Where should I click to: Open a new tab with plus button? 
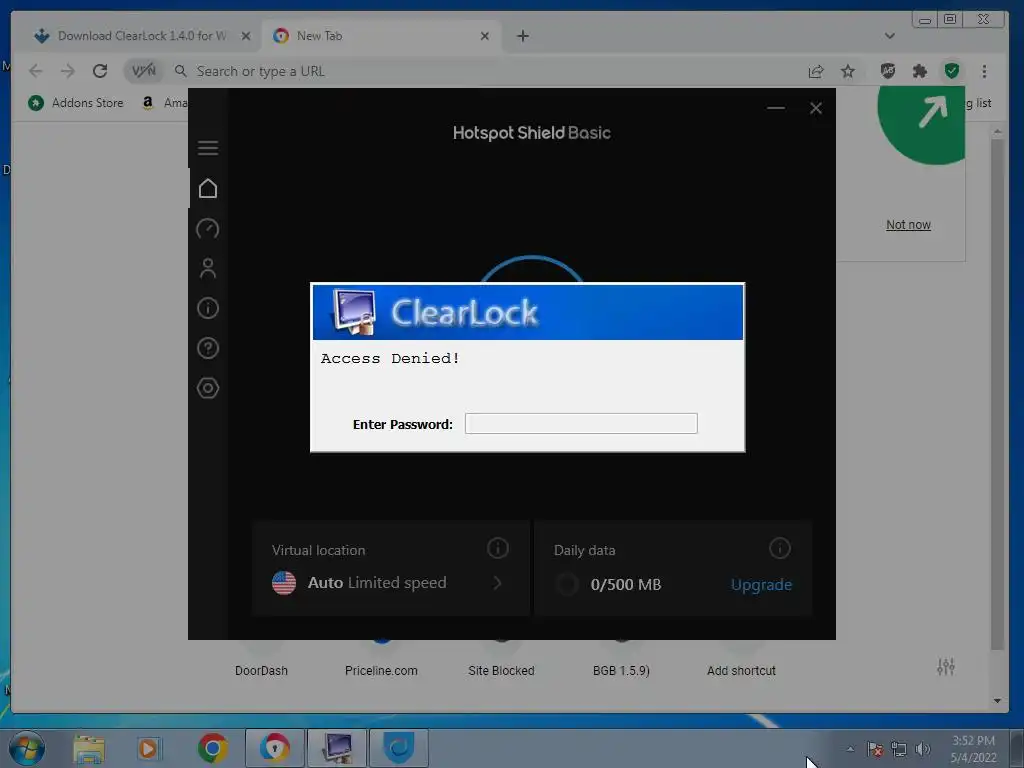(x=522, y=36)
